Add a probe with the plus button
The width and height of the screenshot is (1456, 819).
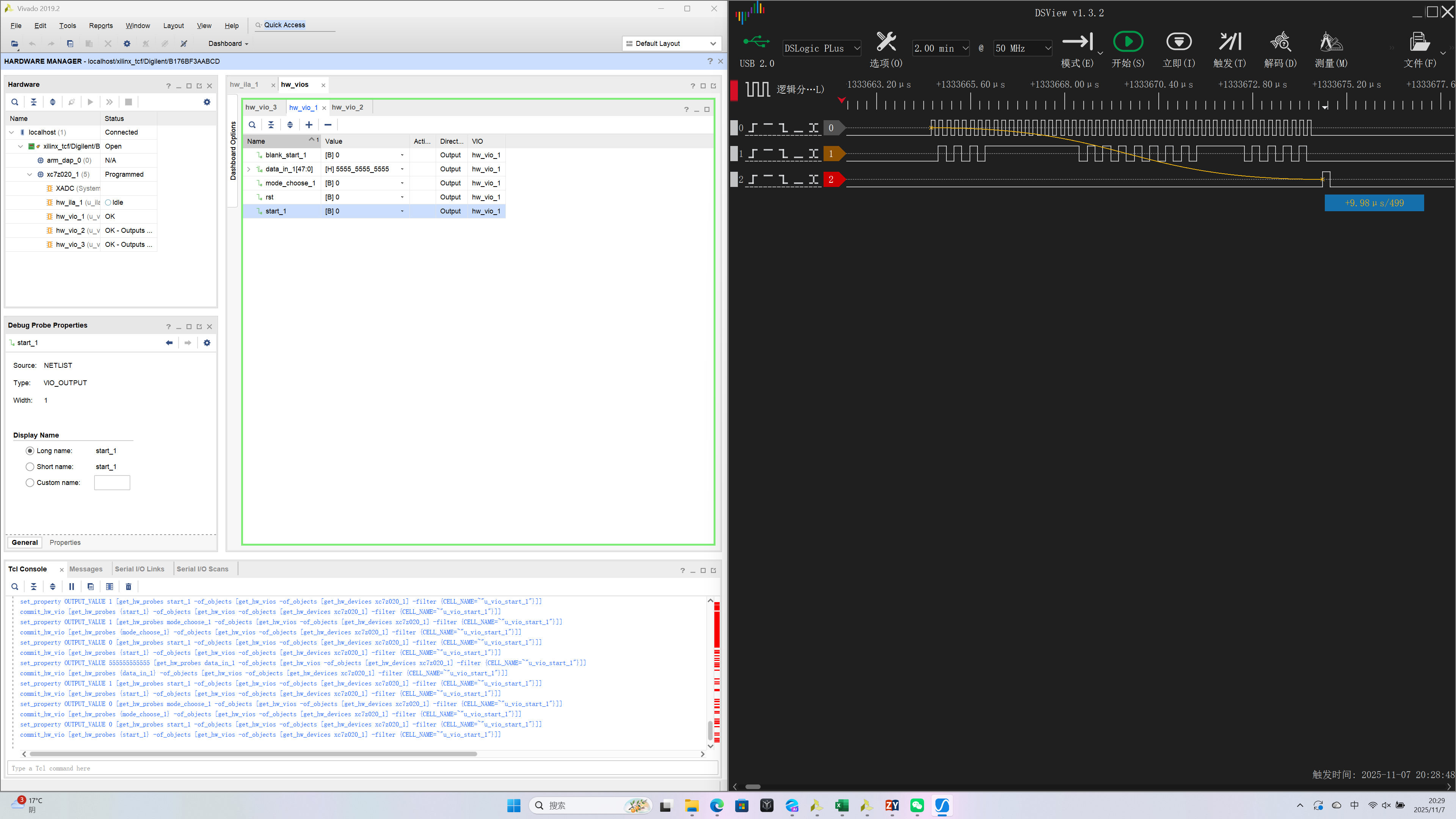coord(309,125)
